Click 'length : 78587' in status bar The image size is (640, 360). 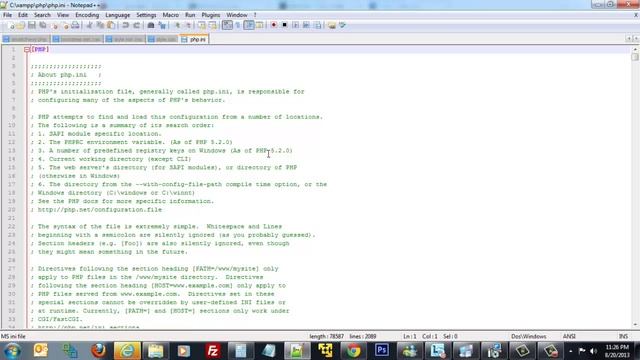click(x=327, y=336)
